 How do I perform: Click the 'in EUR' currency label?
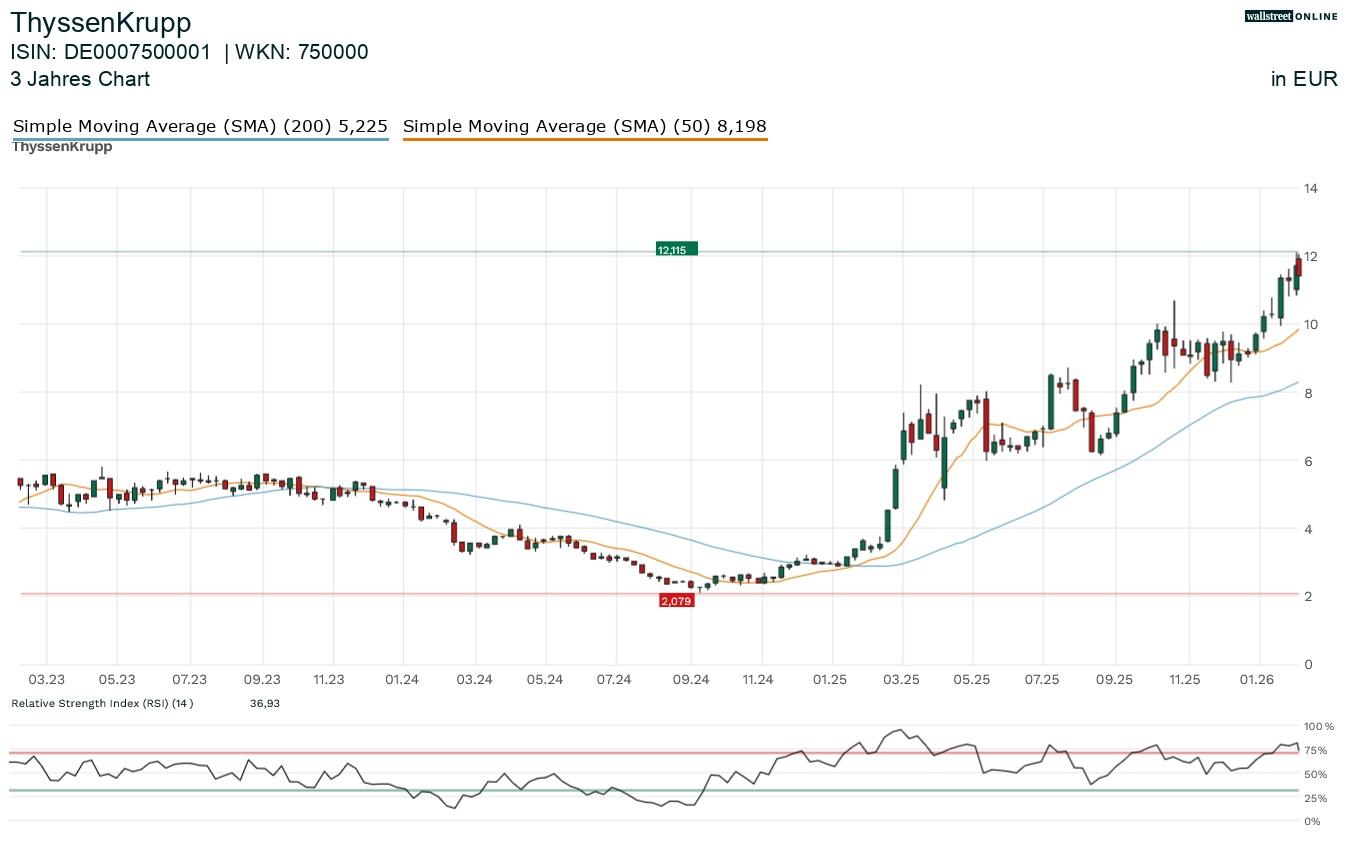point(1303,80)
